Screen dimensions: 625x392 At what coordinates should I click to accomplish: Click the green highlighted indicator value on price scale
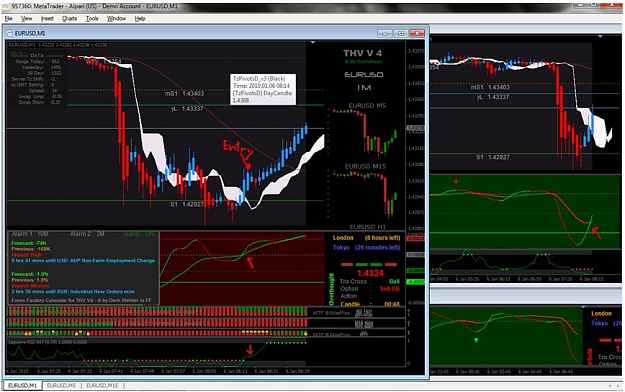[415, 282]
